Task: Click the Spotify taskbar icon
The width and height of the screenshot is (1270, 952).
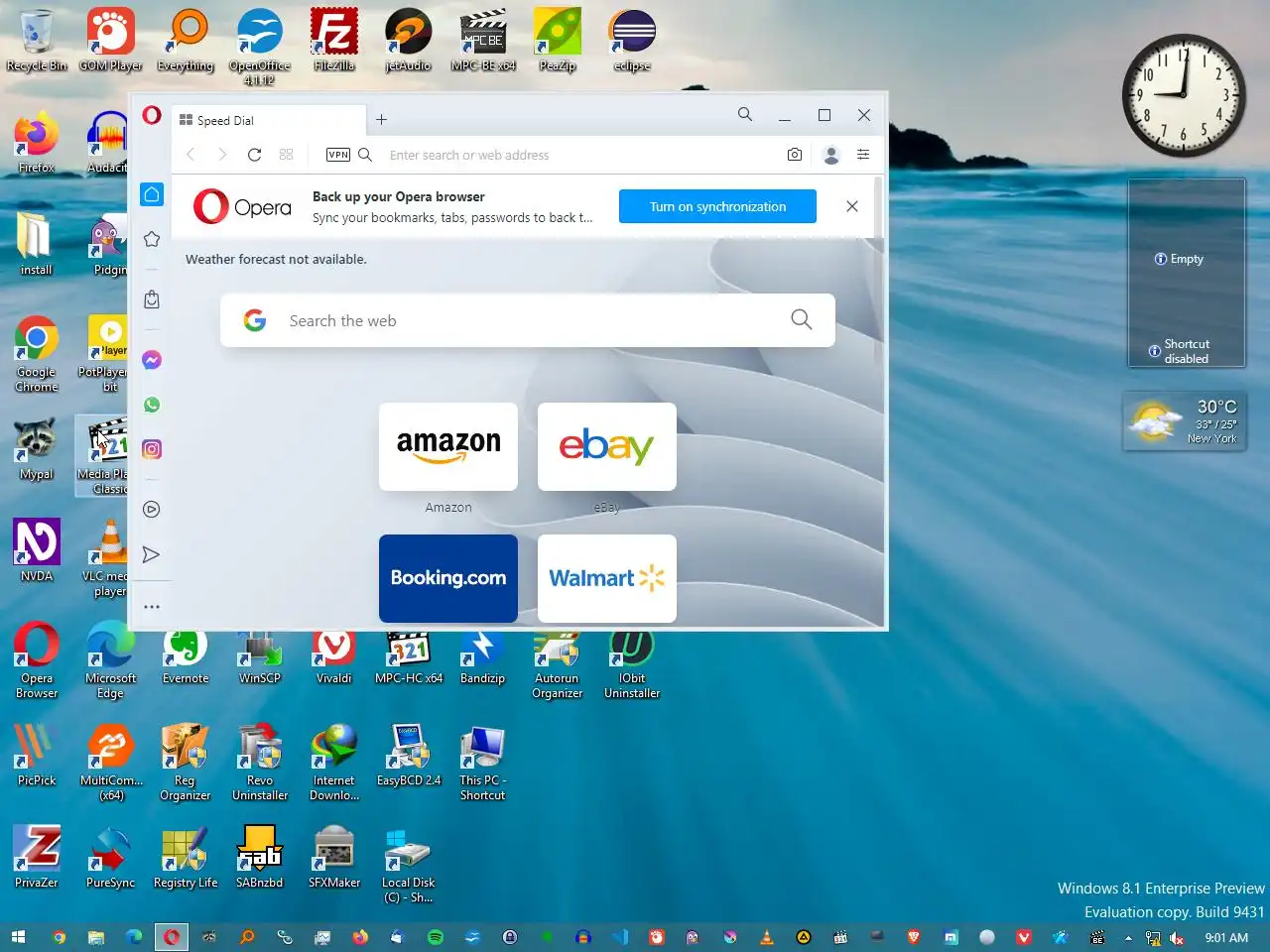Action: [436, 937]
